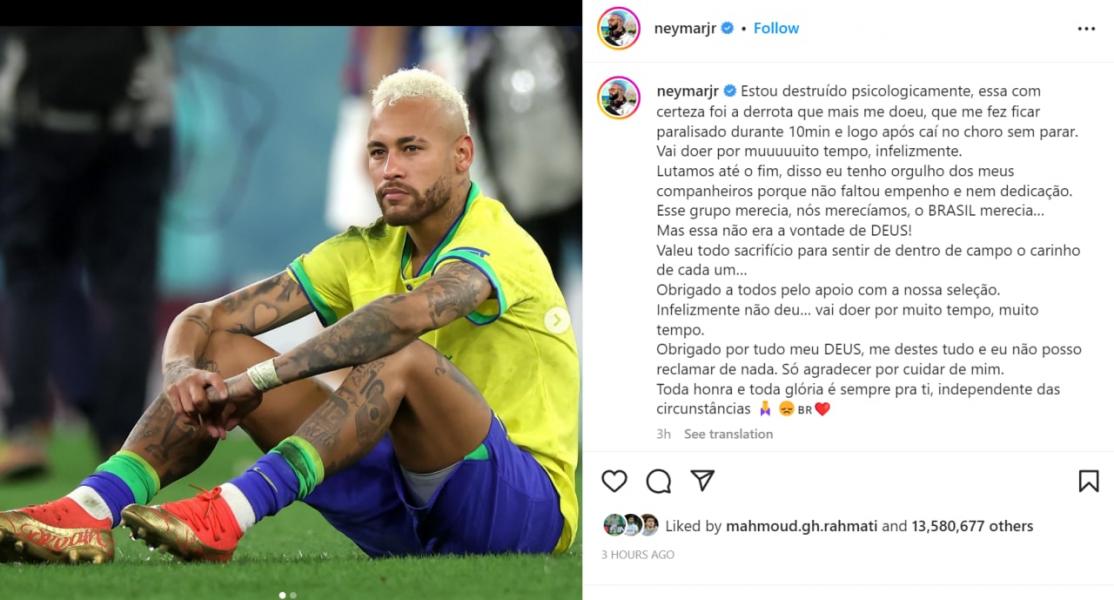Expand See translation under the caption
The height and width of the screenshot is (600, 1114).
click(x=728, y=434)
